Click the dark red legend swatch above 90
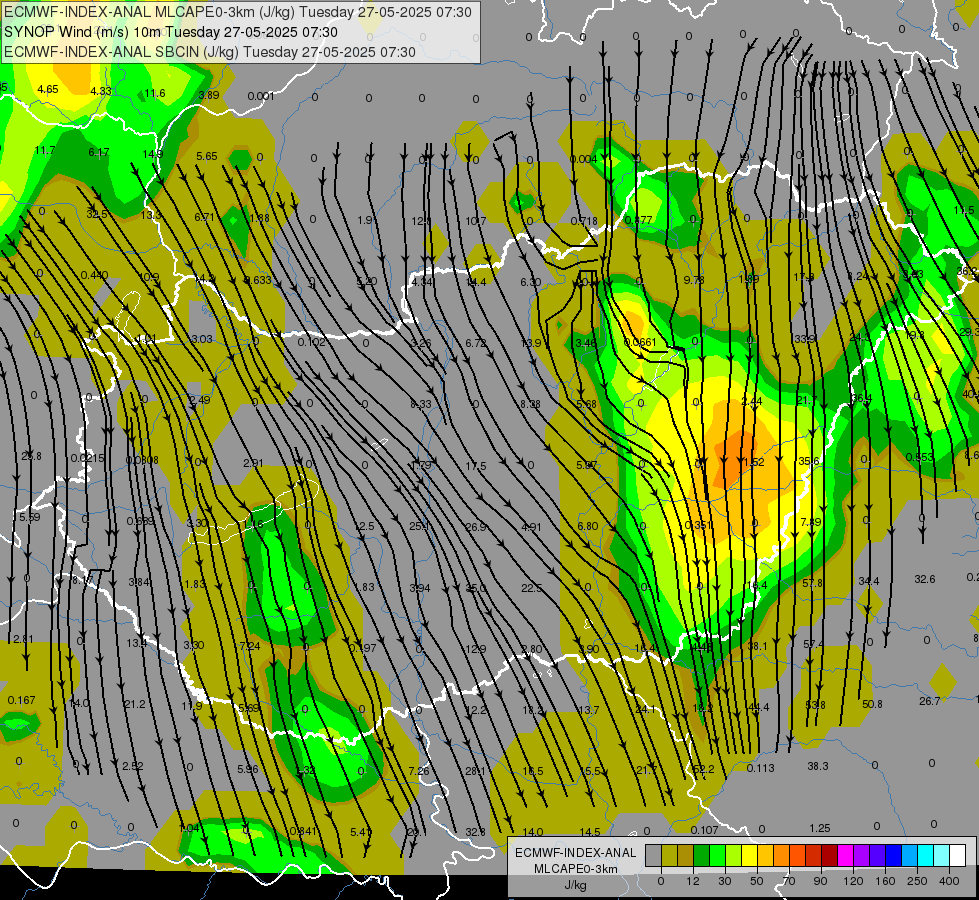 pyautogui.click(x=830, y=855)
